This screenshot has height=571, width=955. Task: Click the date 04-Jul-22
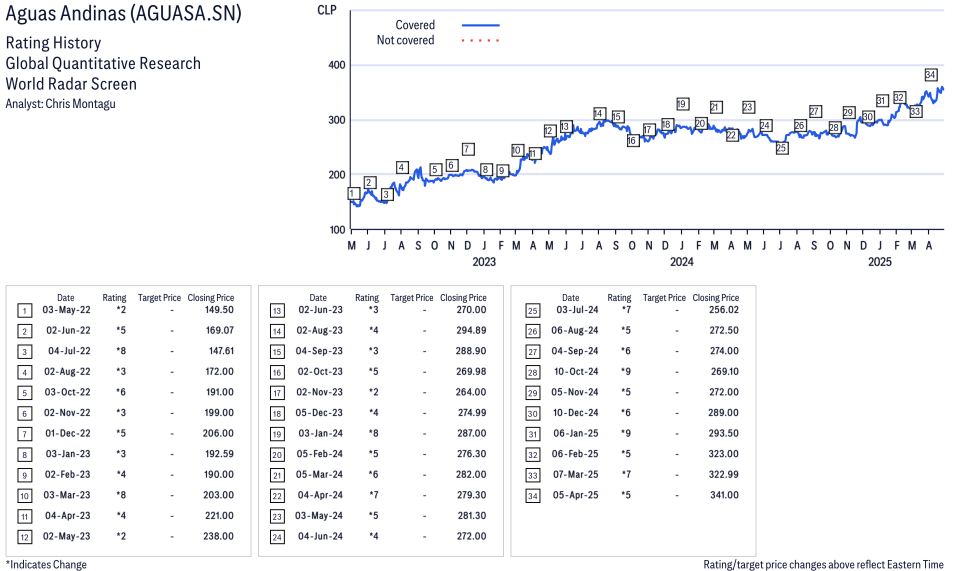pyautogui.click(x=69, y=351)
